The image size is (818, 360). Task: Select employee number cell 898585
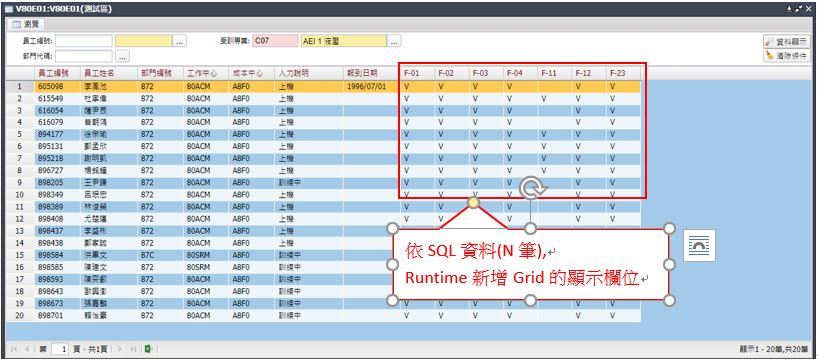[x=58, y=267]
